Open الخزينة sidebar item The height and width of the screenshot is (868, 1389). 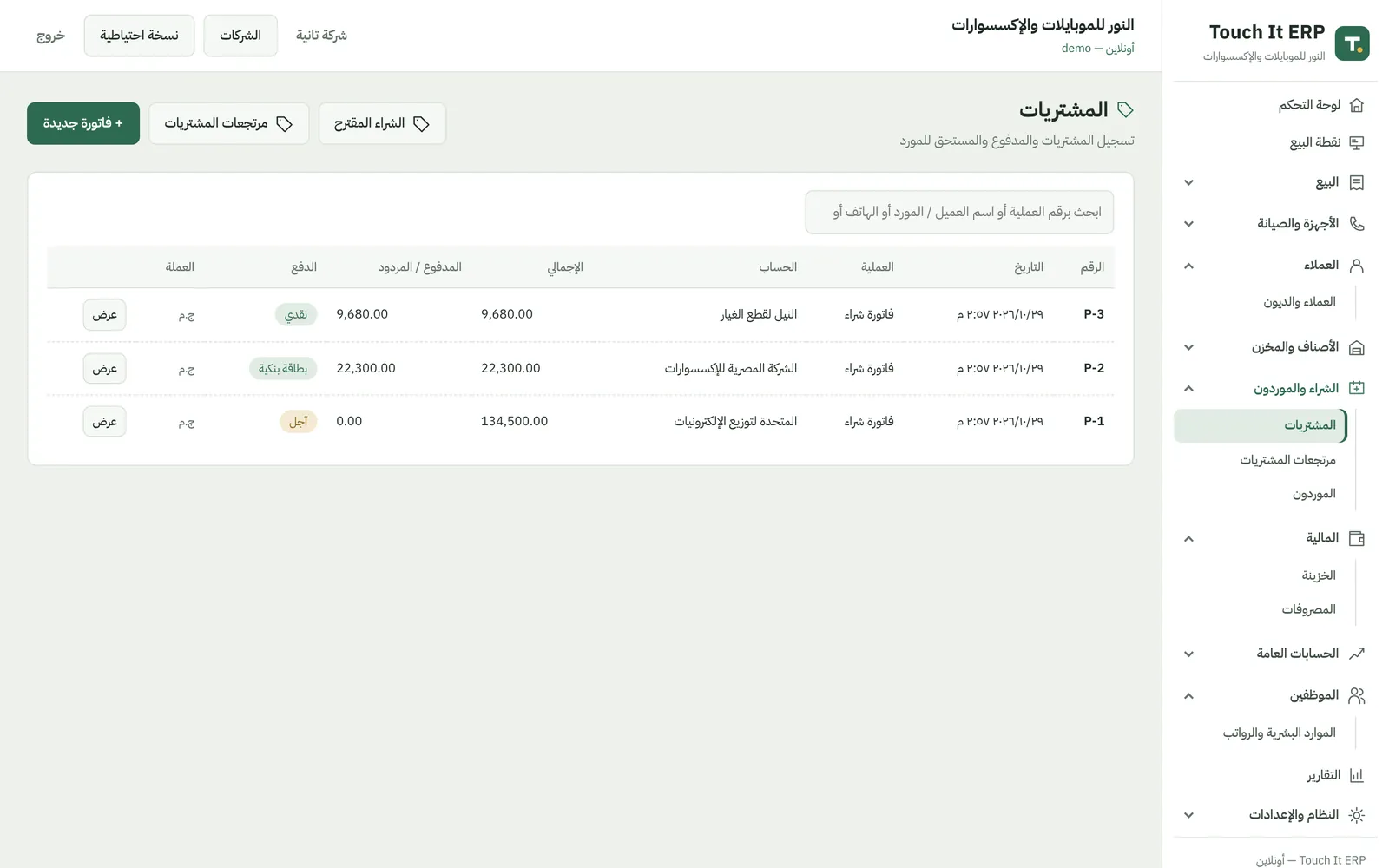[1319, 575]
